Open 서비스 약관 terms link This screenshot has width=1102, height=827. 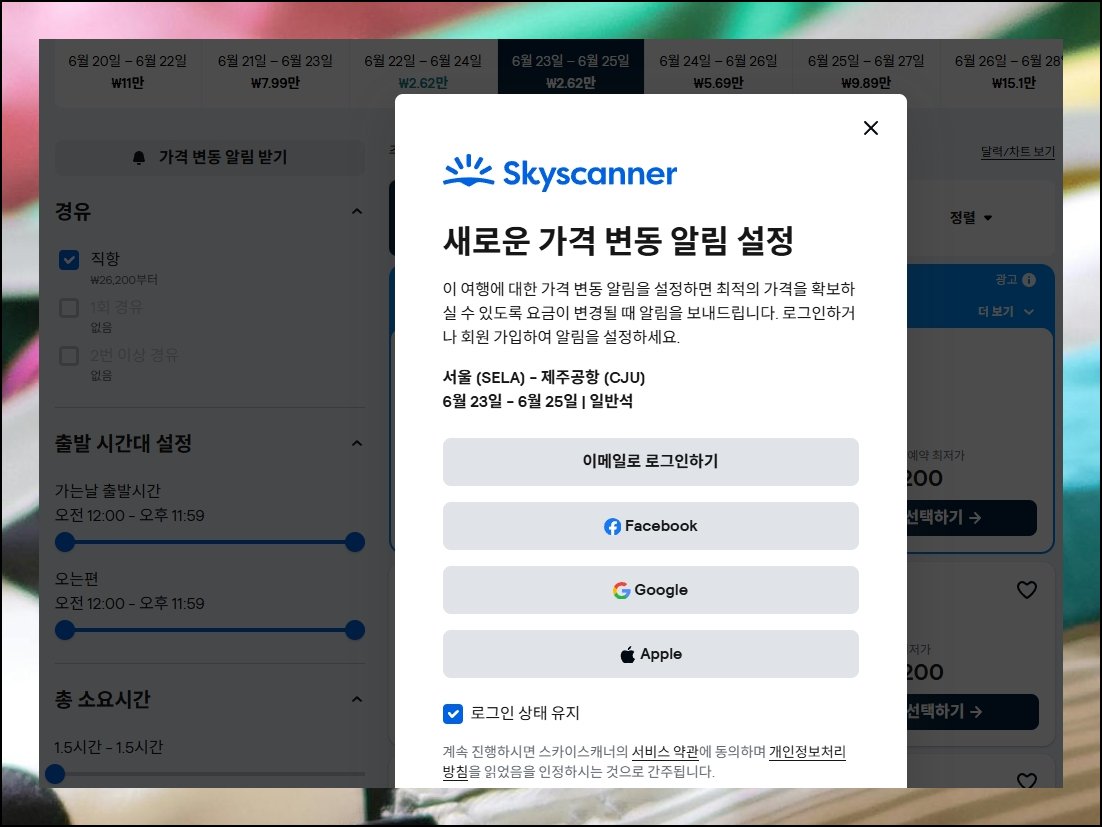[665, 752]
